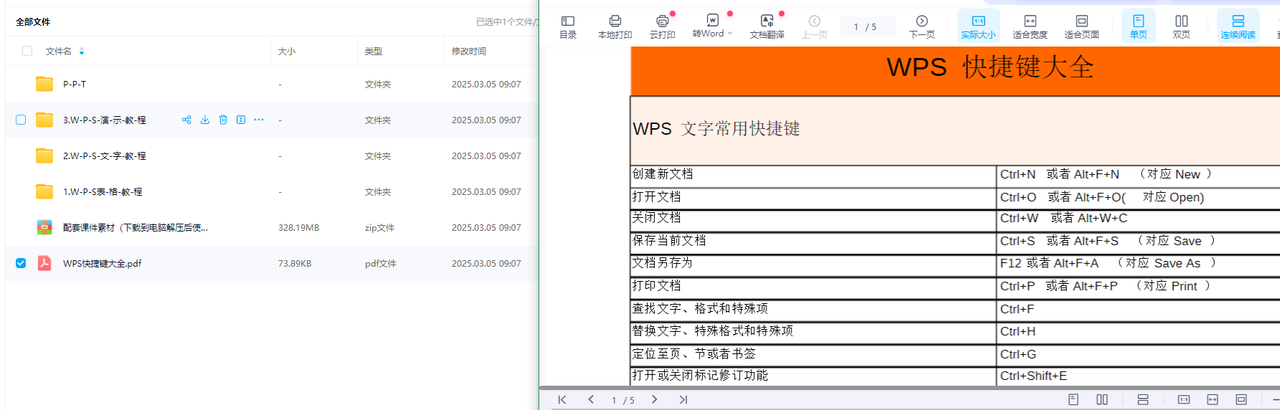
Task: Click the zip file icon of 配套课件素材
Action: 44,228
